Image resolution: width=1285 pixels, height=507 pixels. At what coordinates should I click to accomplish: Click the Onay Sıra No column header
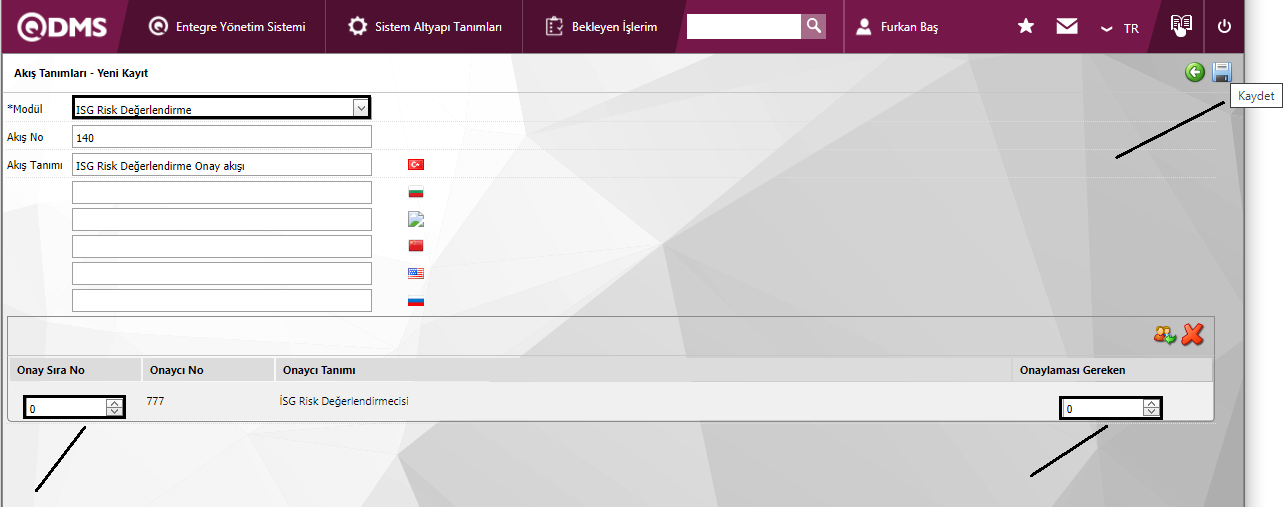75,370
